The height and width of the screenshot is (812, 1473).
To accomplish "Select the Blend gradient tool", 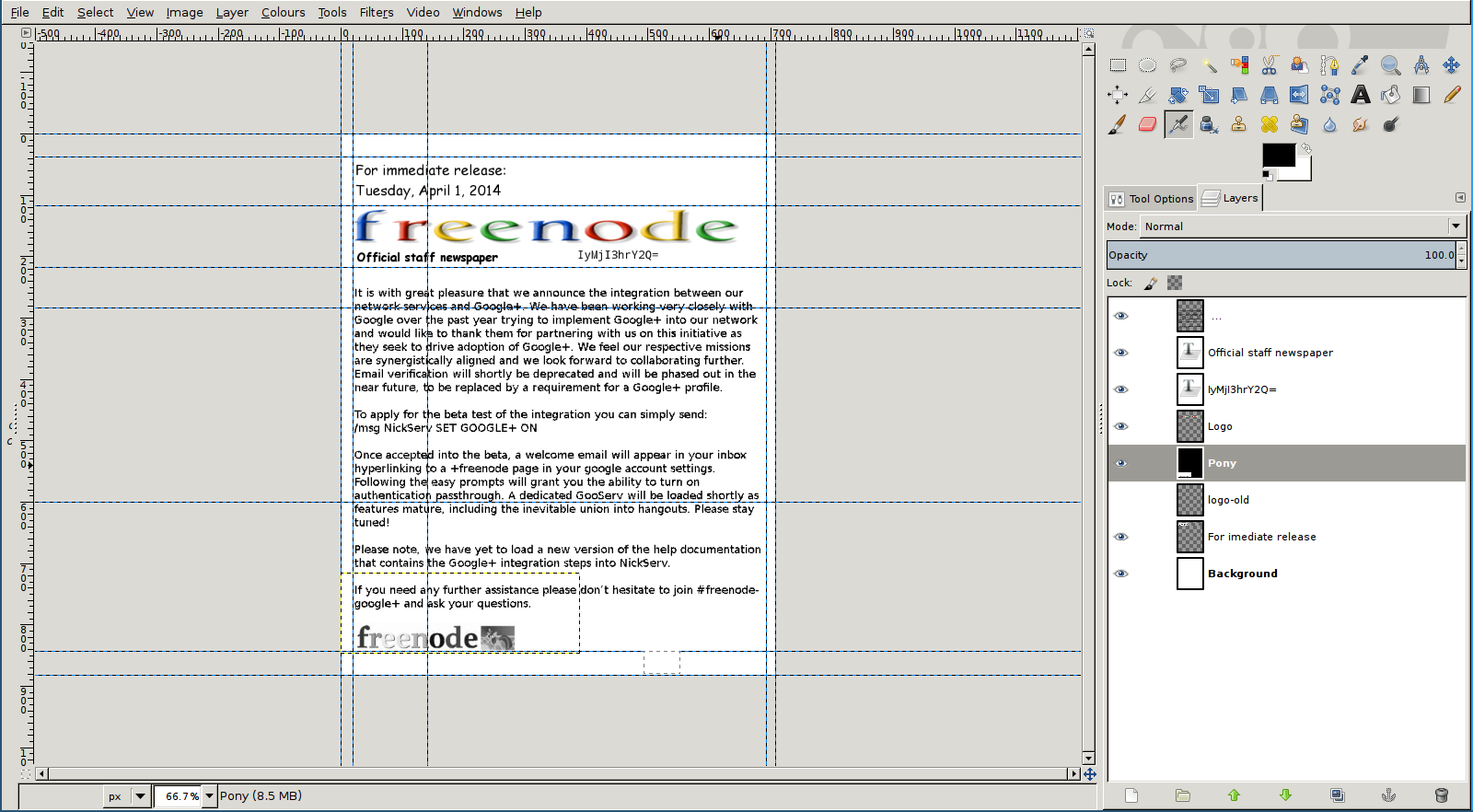I will (1421, 95).
